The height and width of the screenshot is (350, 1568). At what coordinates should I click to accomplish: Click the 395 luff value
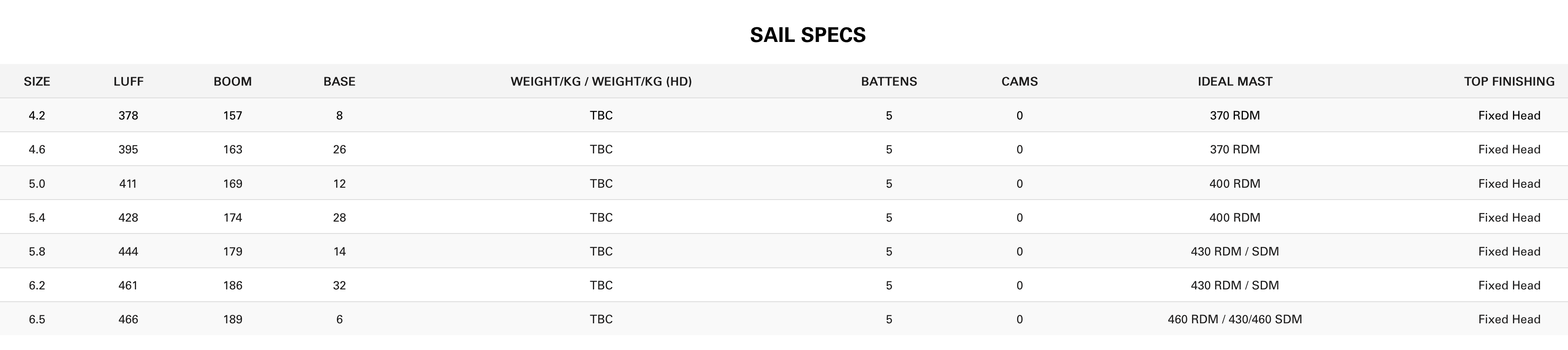tap(128, 150)
